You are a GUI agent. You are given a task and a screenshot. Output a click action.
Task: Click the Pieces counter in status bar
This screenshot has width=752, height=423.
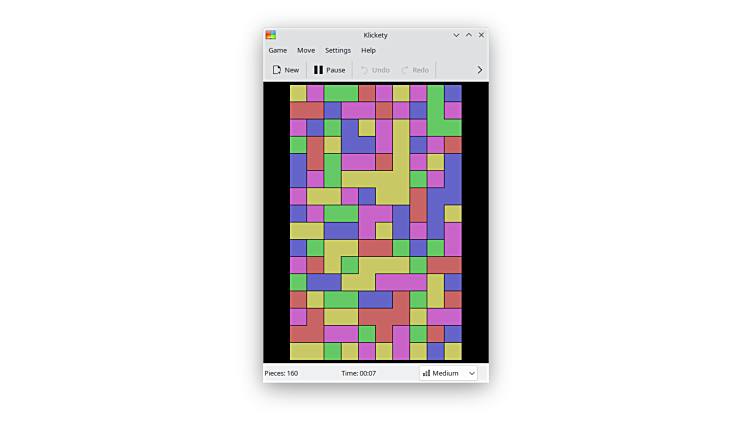pyautogui.click(x=281, y=373)
